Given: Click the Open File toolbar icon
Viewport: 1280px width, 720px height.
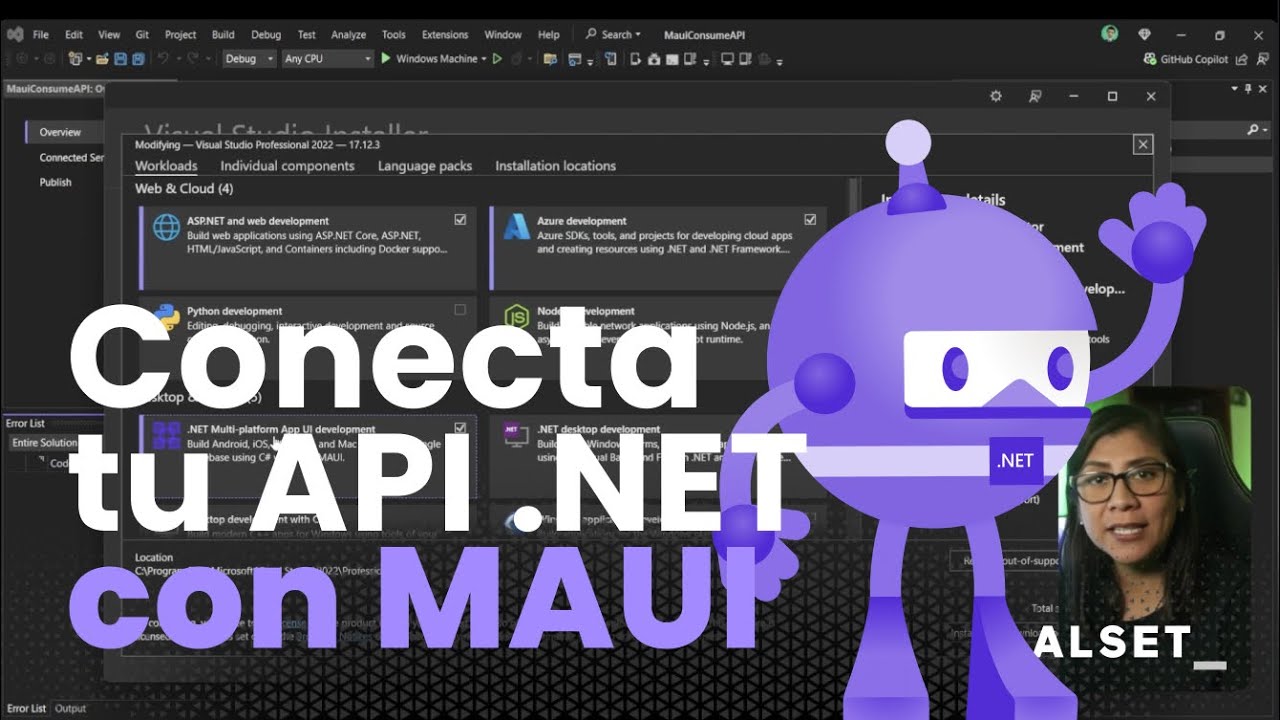Looking at the screenshot, I should 102,59.
